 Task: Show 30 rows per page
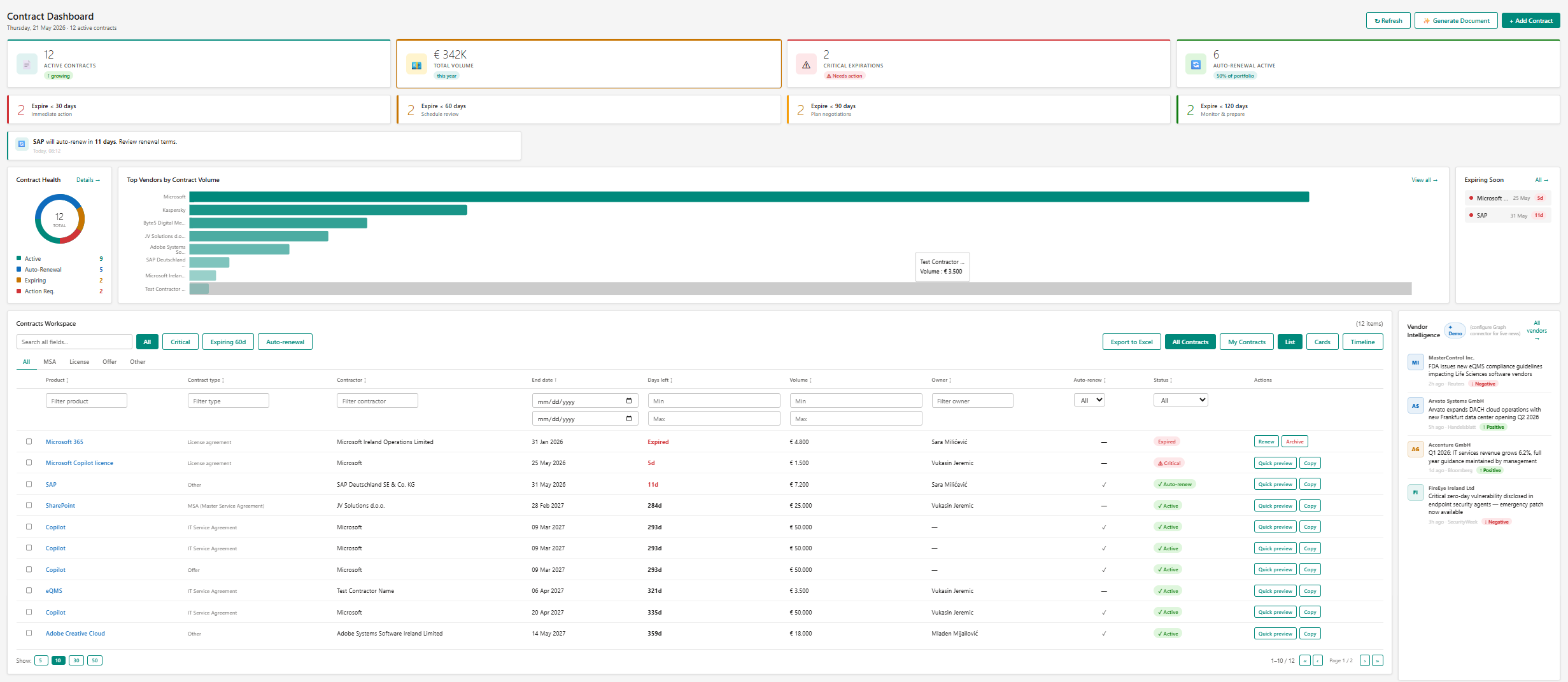tap(76, 660)
